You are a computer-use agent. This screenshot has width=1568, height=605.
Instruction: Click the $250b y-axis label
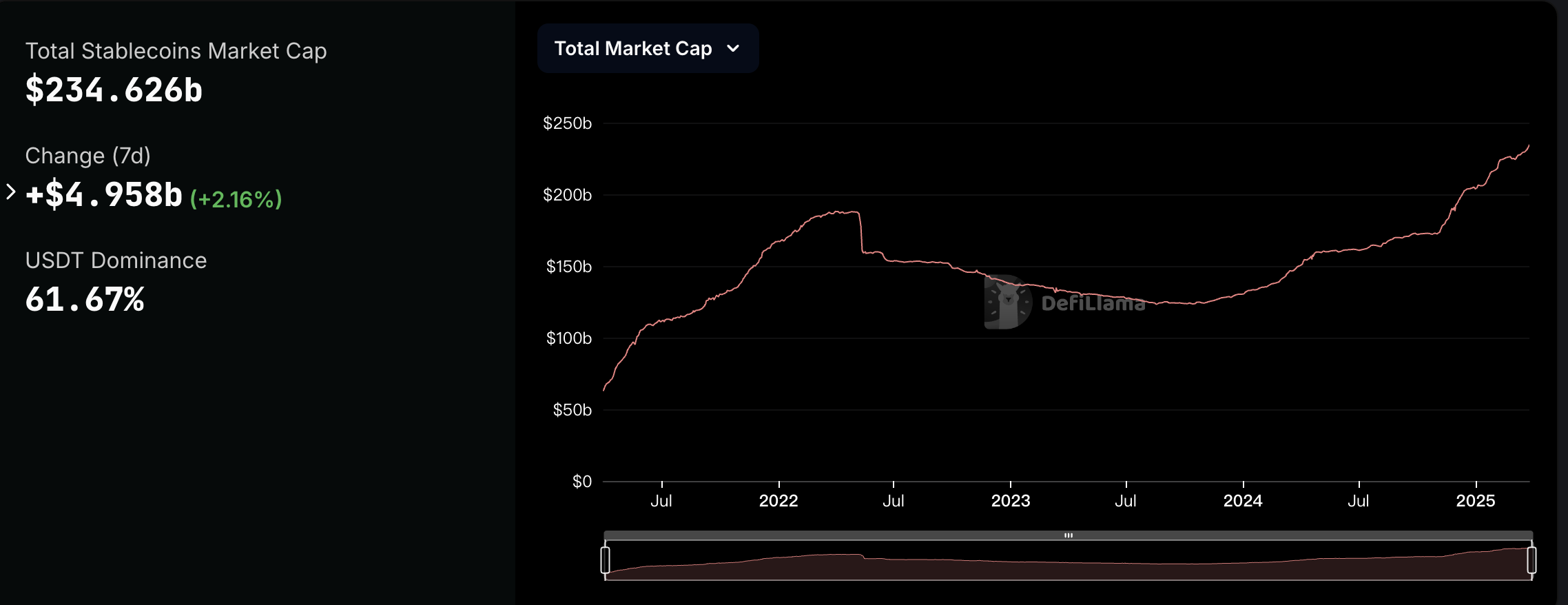tap(567, 123)
